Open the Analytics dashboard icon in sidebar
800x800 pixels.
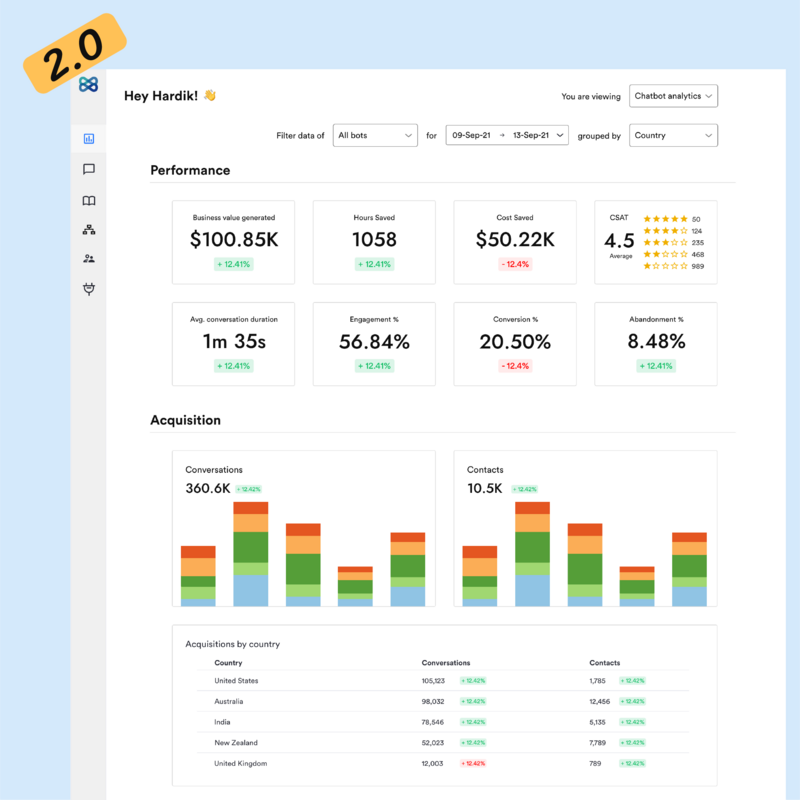click(x=90, y=139)
